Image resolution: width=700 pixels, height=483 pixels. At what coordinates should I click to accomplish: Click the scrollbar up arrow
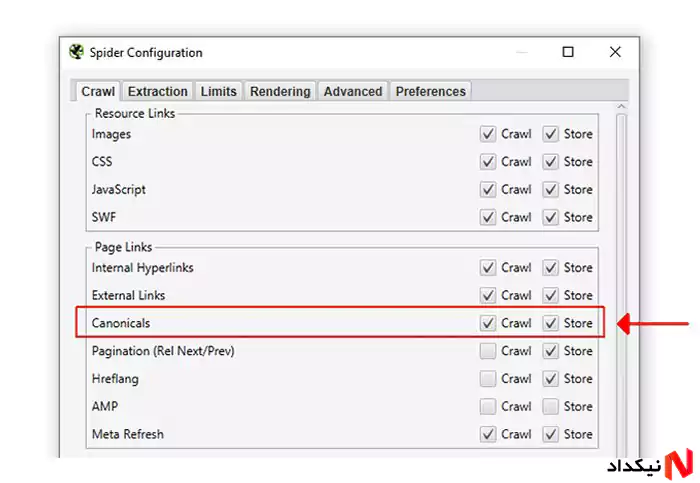(x=621, y=107)
